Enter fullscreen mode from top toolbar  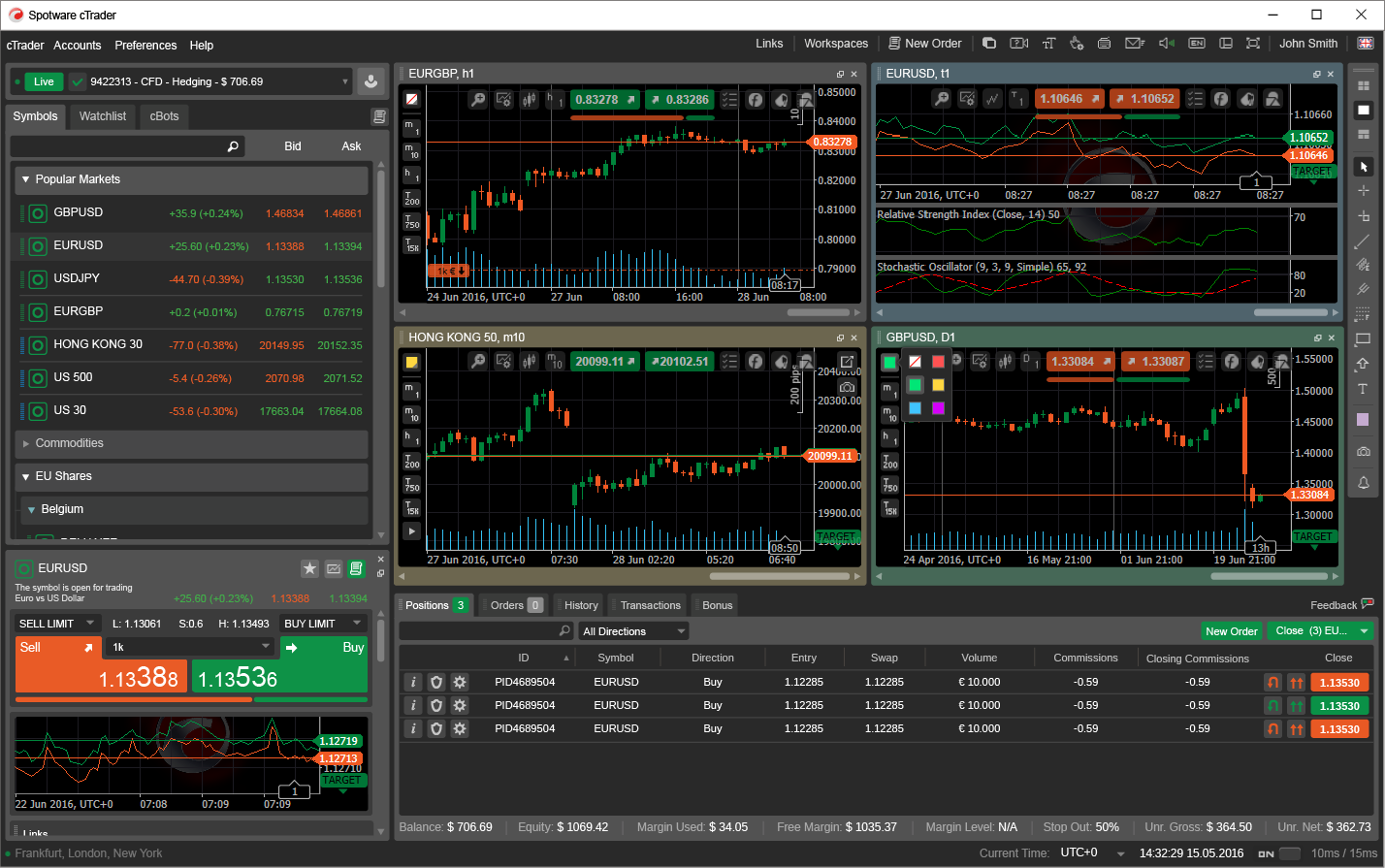1253,44
